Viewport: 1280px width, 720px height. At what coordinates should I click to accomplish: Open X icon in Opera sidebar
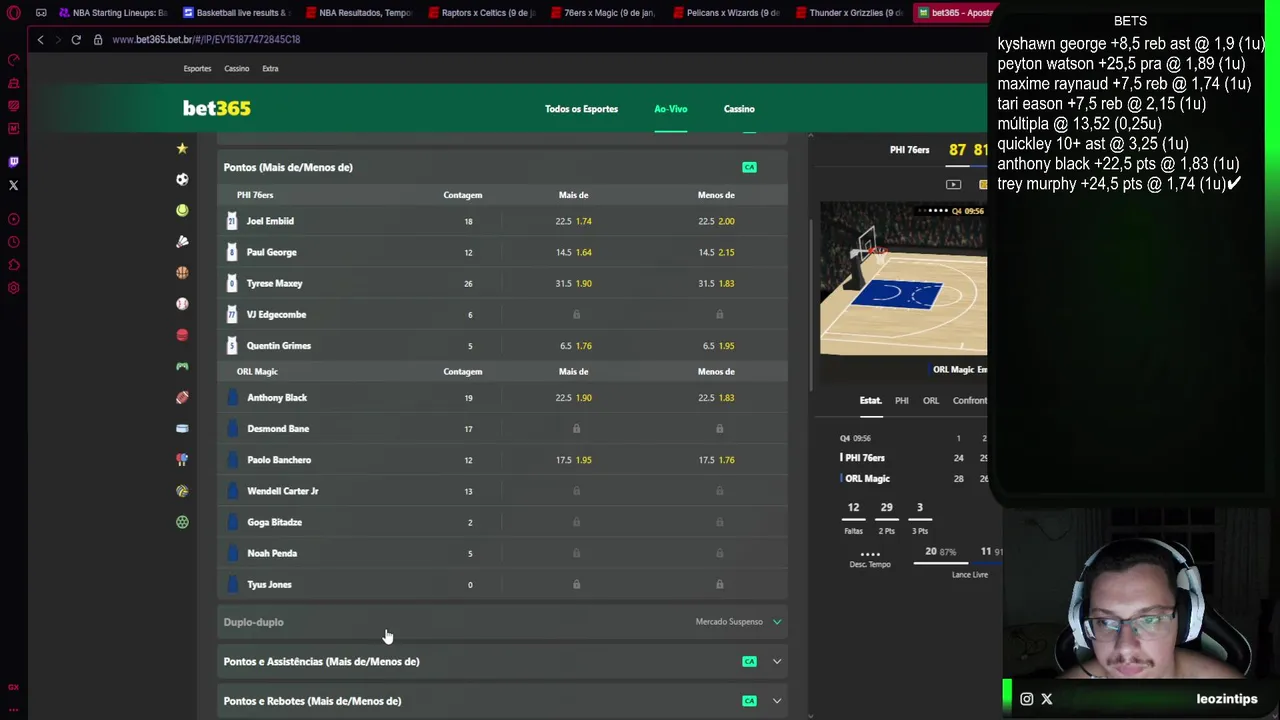13,185
